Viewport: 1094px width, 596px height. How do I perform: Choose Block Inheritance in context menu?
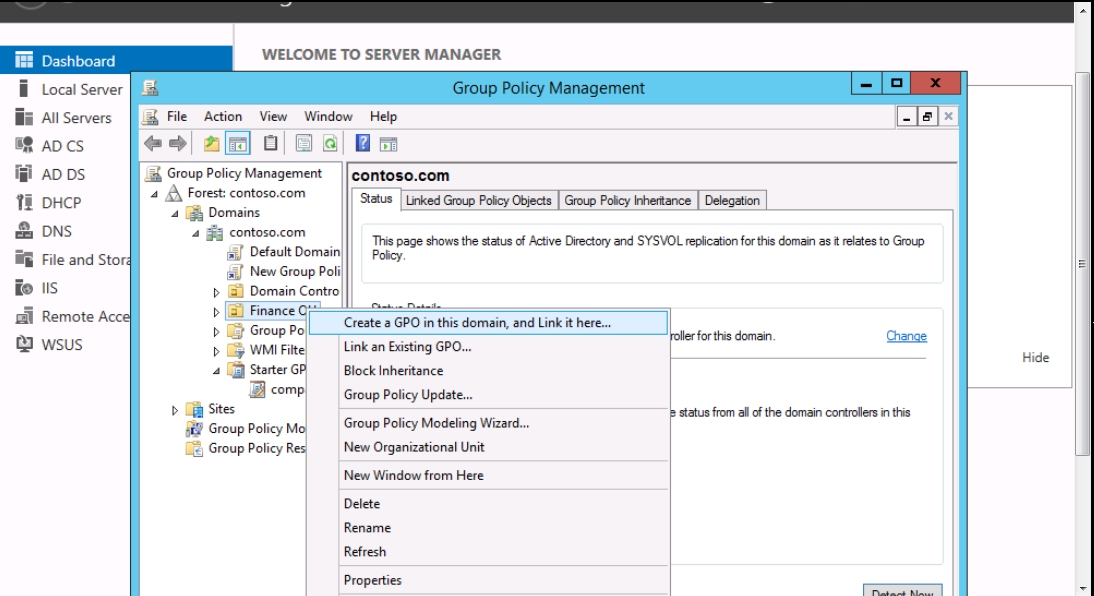click(x=488, y=371)
